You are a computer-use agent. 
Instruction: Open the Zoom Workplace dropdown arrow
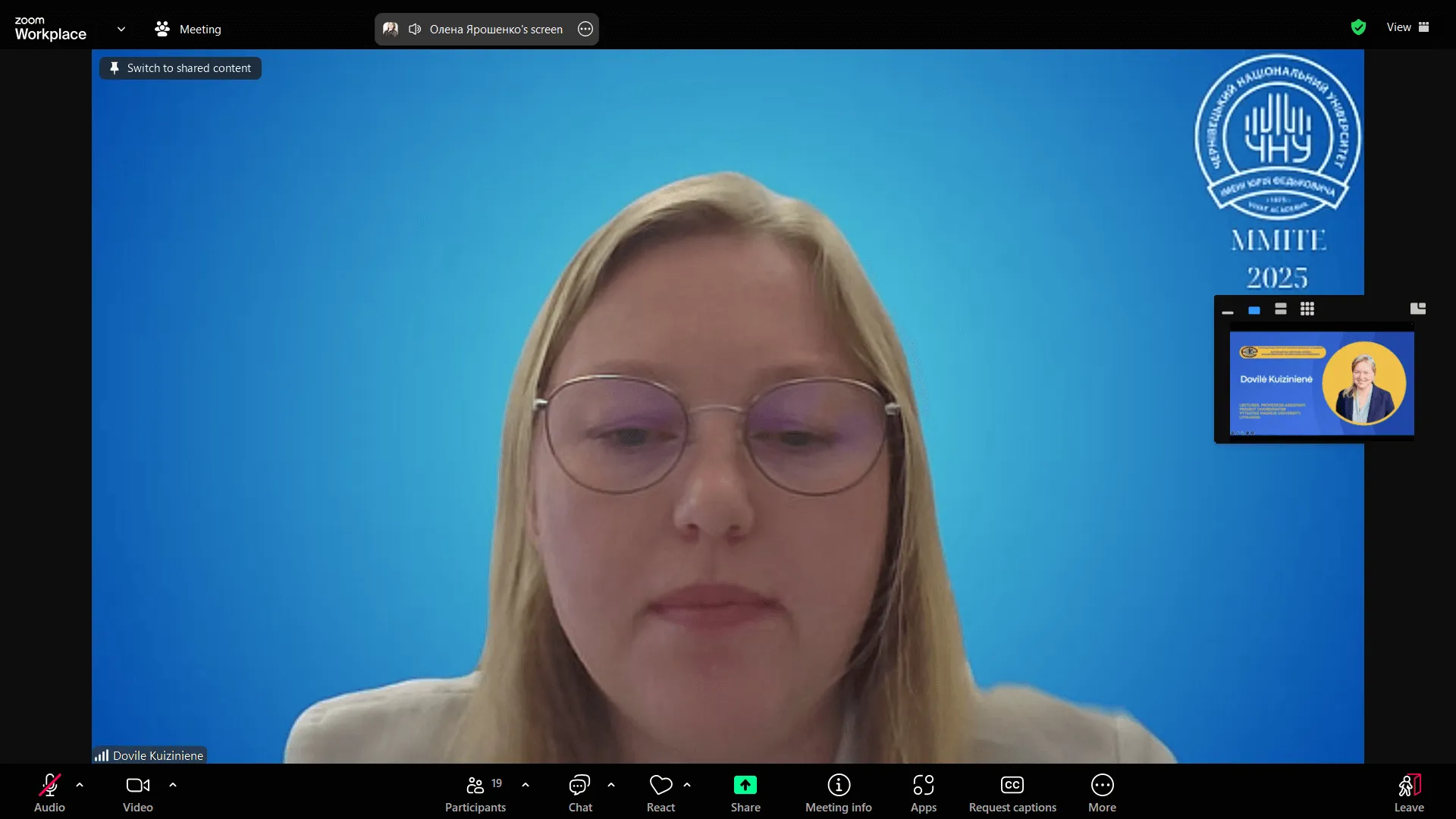121,29
